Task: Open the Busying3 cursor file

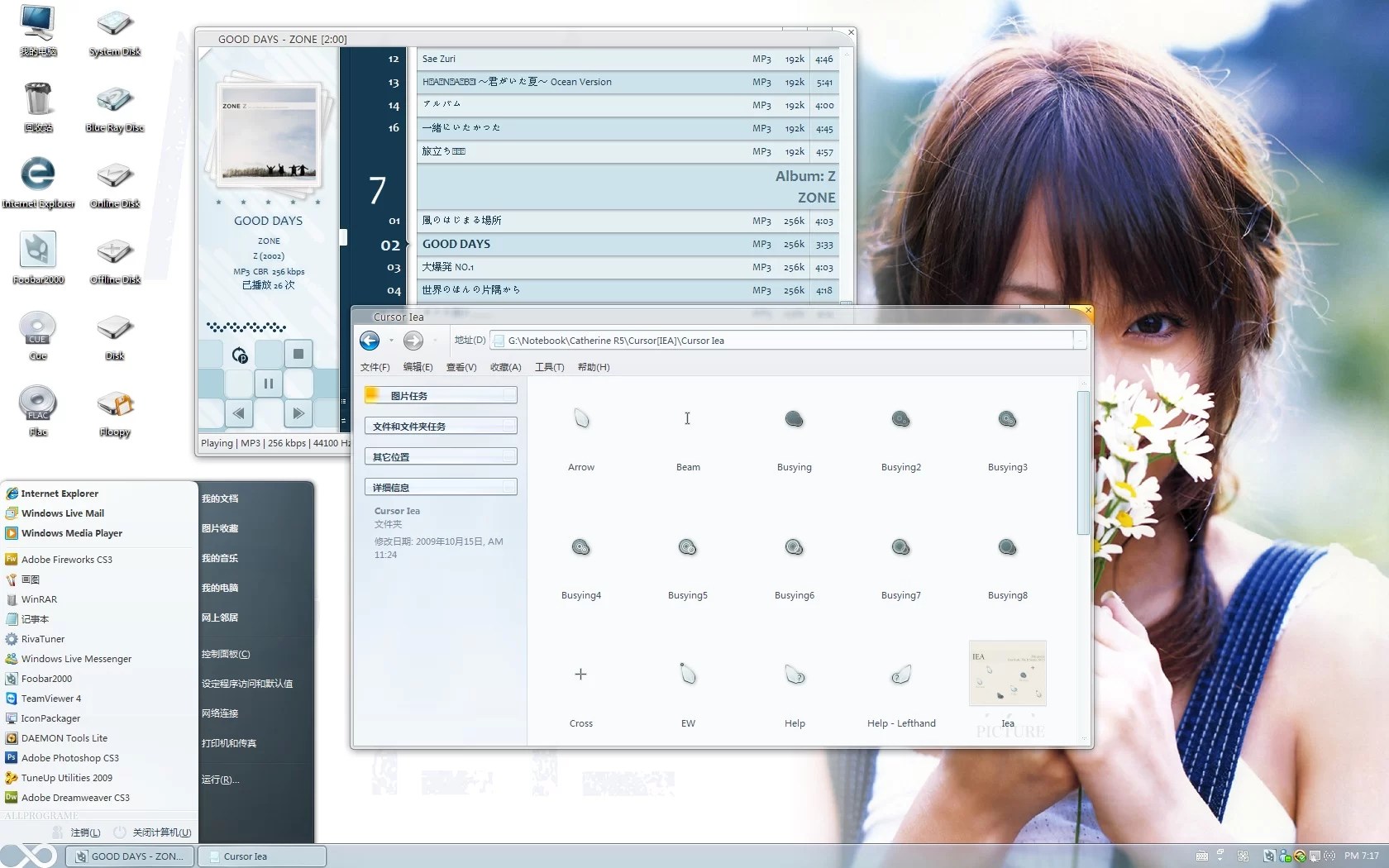Action: click(x=1007, y=438)
